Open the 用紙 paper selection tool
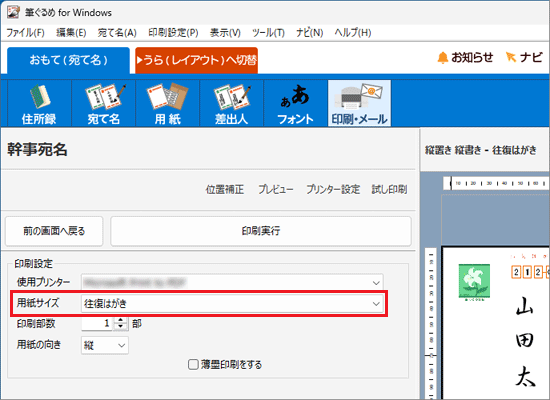Image resolution: width=550 pixels, height=400 pixels. coord(168,104)
